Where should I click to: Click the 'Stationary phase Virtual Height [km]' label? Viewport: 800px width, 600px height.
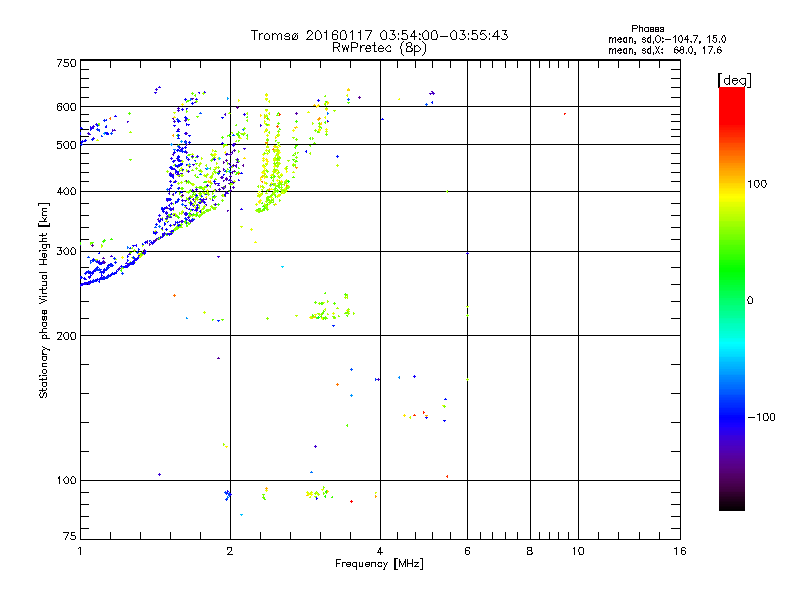tap(43, 300)
